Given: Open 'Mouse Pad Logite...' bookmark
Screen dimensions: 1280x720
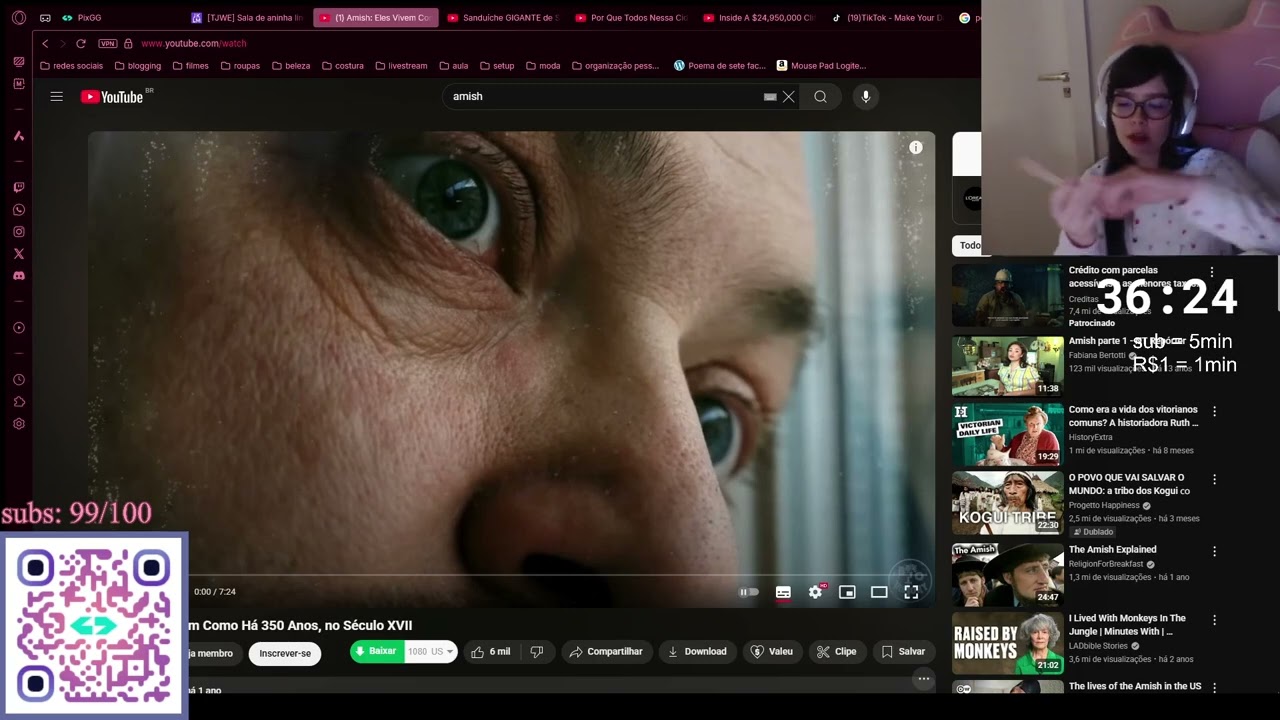Looking at the screenshot, I should (821, 66).
